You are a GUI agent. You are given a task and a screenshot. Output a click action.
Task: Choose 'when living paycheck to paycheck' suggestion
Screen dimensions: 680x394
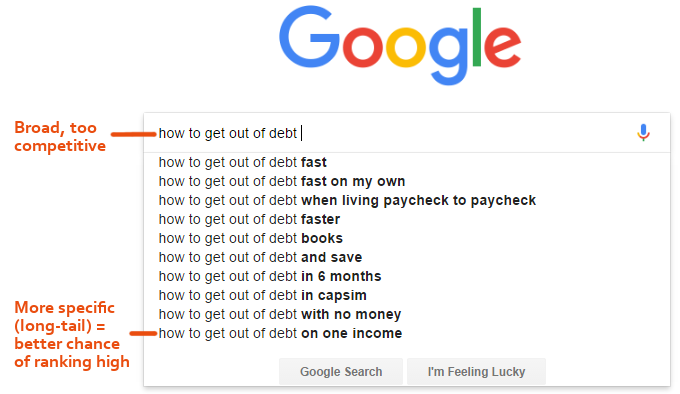(347, 200)
